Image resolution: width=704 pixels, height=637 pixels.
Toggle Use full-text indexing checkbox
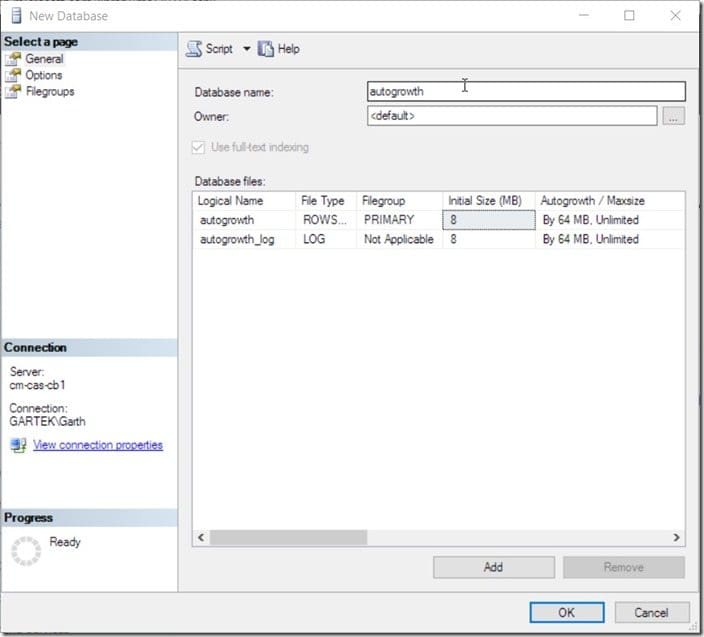click(x=198, y=147)
